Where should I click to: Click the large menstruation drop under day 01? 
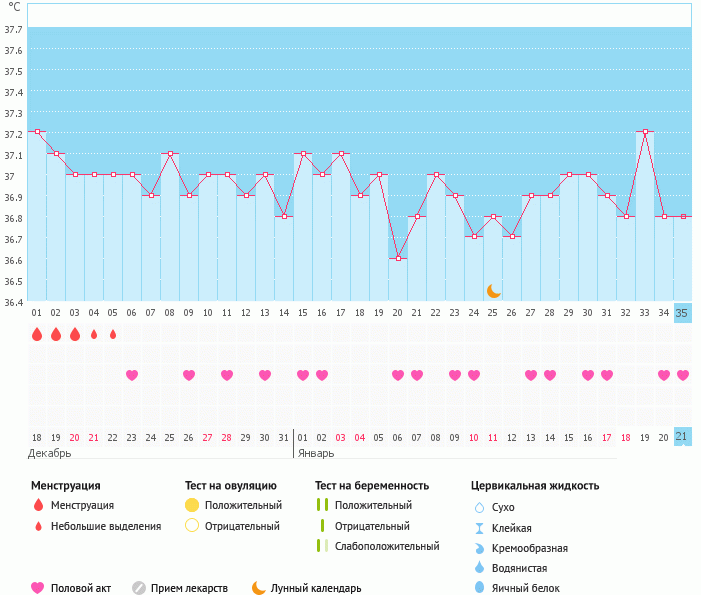pyautogui.click(x=37, y=334)
